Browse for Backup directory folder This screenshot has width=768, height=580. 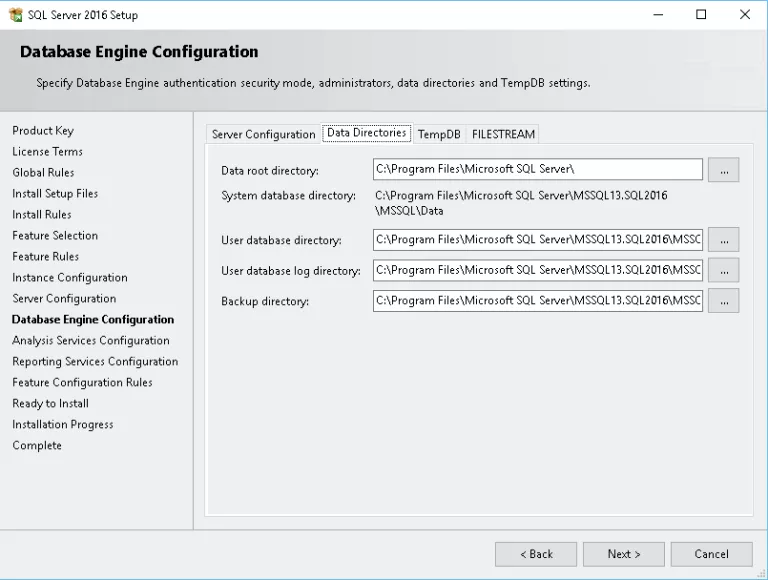pyautogui.click(x=723, y=301)
